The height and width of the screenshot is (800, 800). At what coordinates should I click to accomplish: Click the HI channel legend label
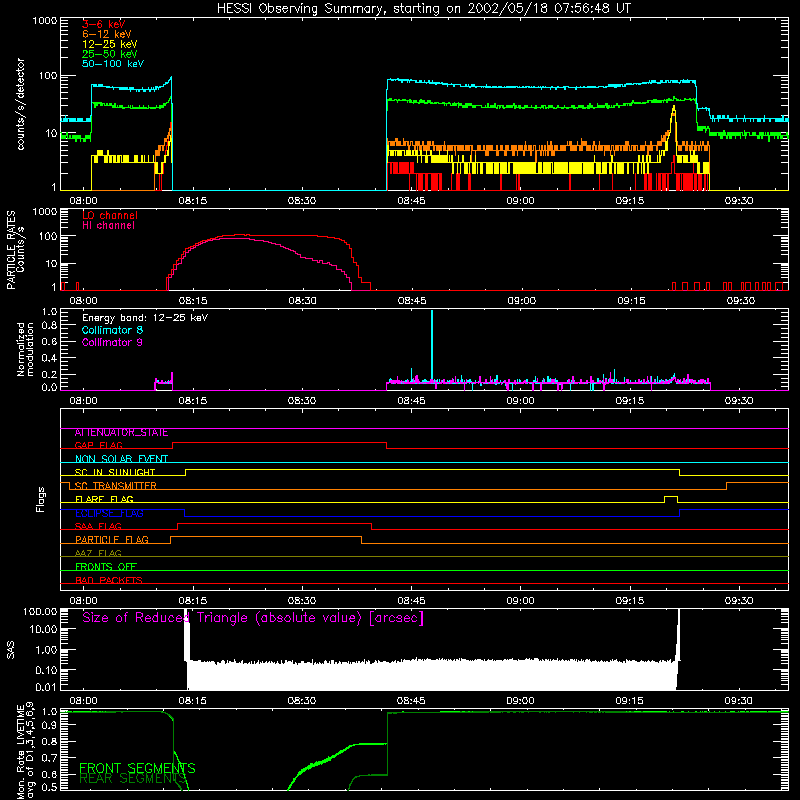(108, 226)
